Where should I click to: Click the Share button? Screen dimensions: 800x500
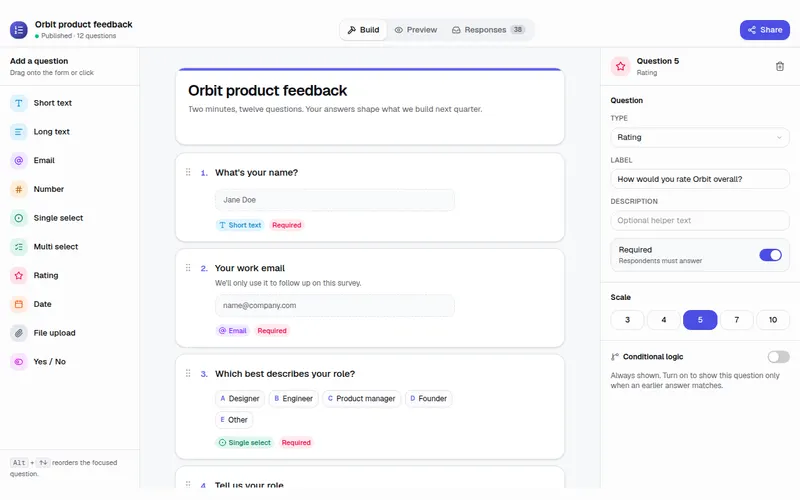(764, 30)
